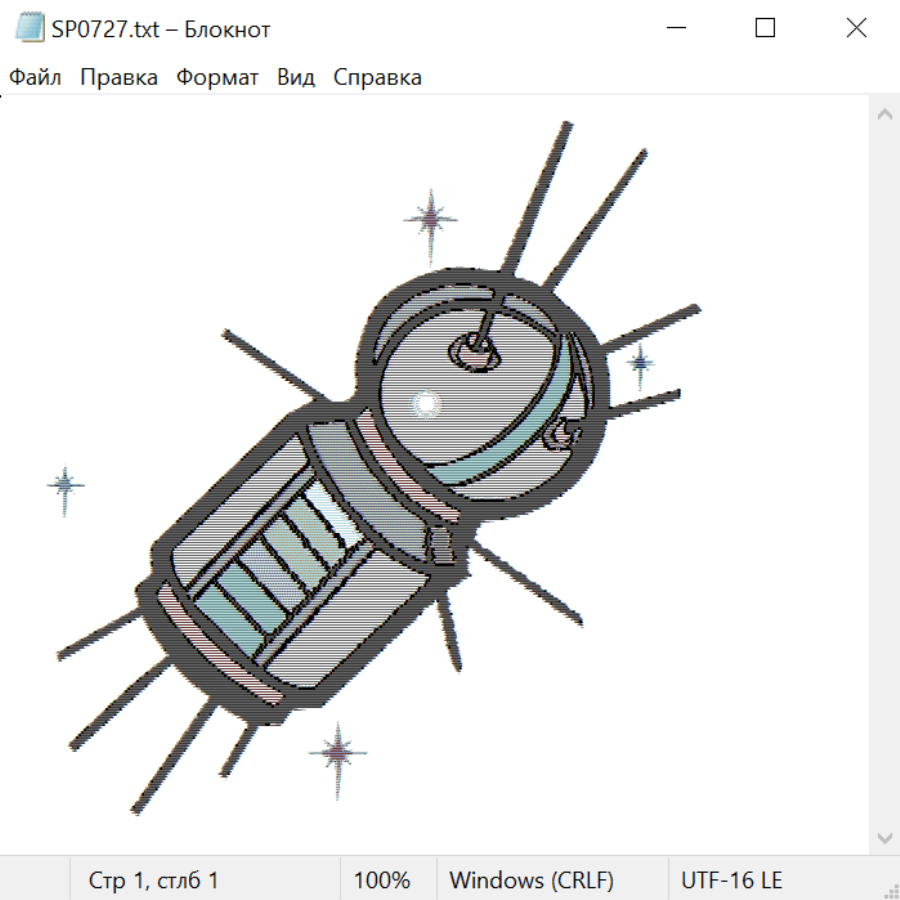Click the scroll up arrow
900x900 pixels.
(x=884, y=115)
